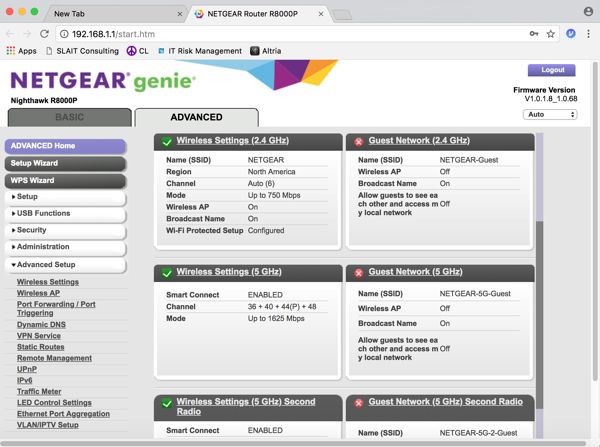The image size is (600, 447).
Task: Open IPv6 settings
Action: click(x=24, y=380)
